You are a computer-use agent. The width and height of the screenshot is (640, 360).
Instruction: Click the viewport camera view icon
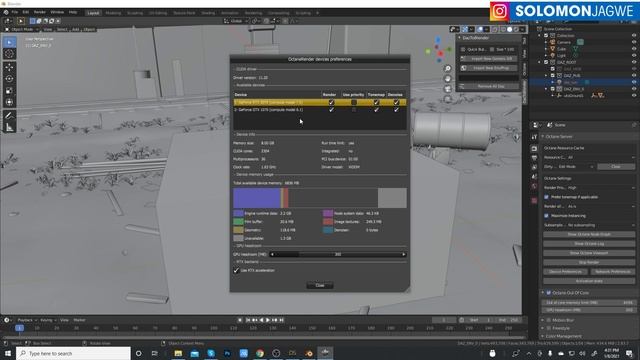(448, 89)
